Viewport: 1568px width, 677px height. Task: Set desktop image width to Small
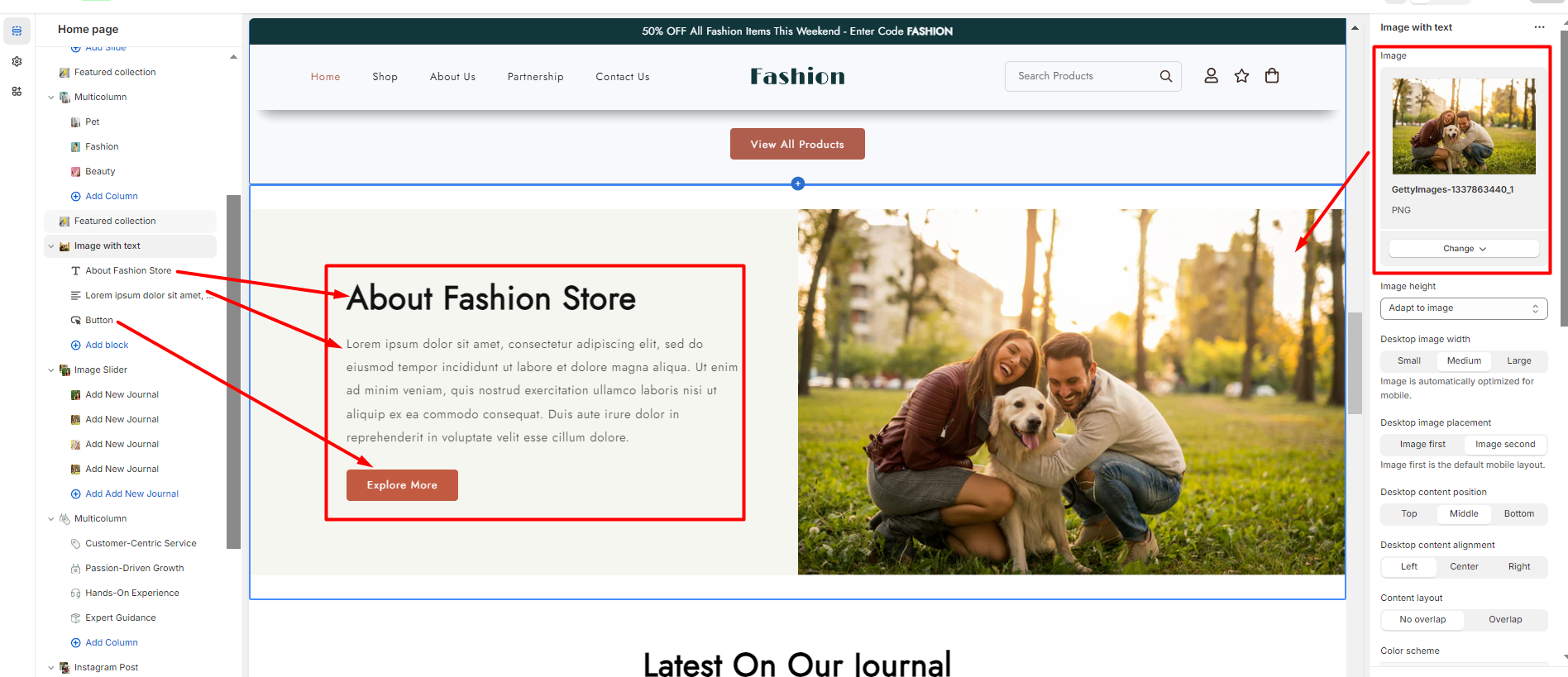coord(1409,360)
